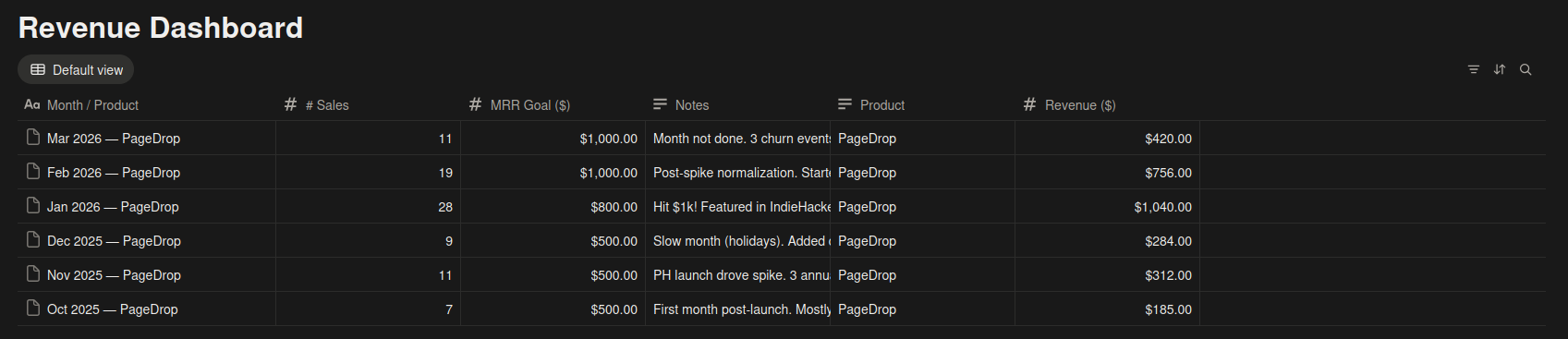Select the sales value 28 for Jan 2026
This screenshot has width=1568, height=339.
click(368, 207)
